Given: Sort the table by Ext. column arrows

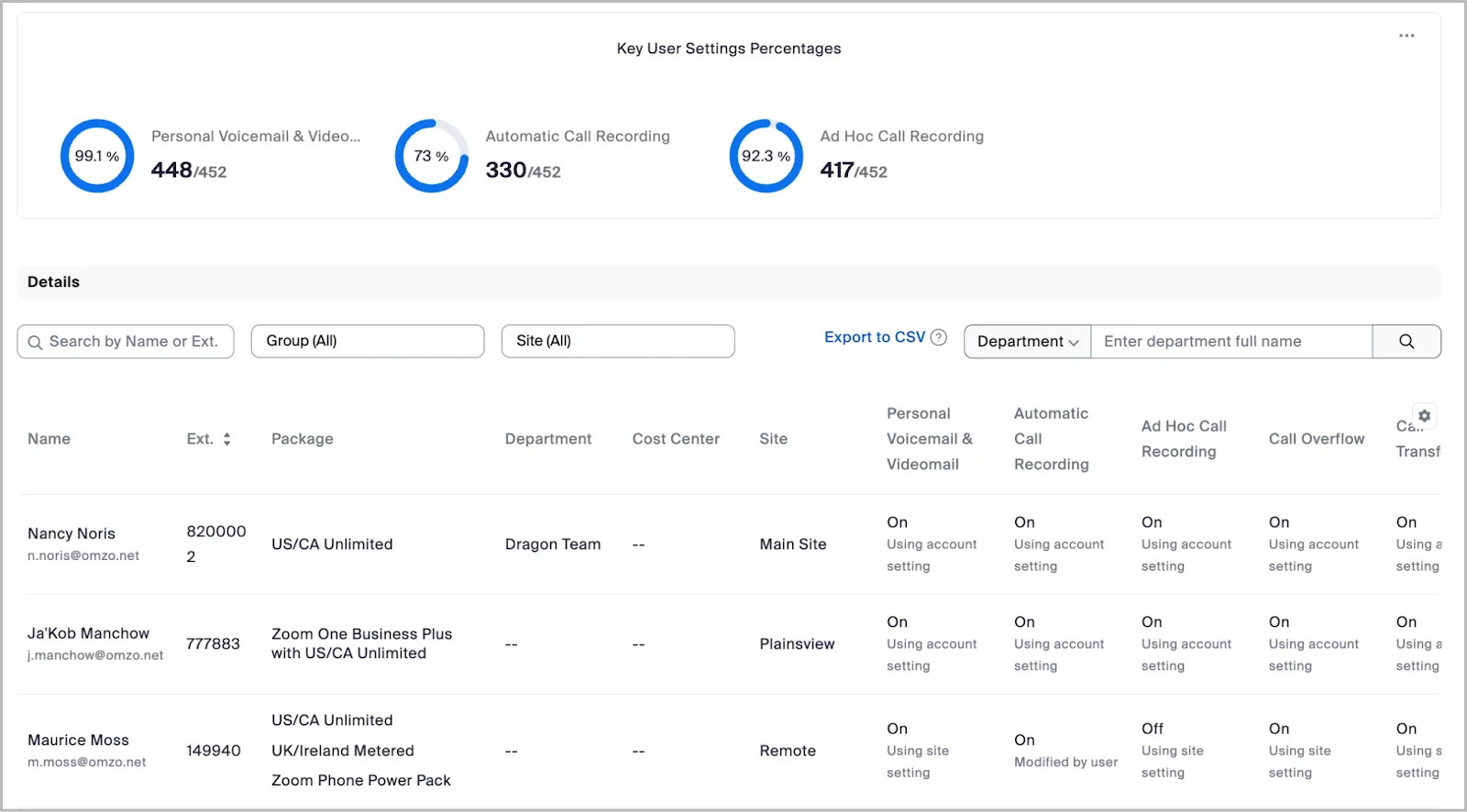Looking at the screenshot, I should (x=226, y=439).
